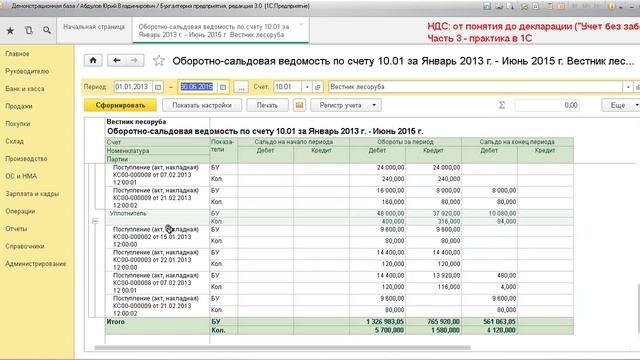This screenshot has height=360, width=640.
Task: Navigate back with the left arrow
Action: tap(117, 60)
